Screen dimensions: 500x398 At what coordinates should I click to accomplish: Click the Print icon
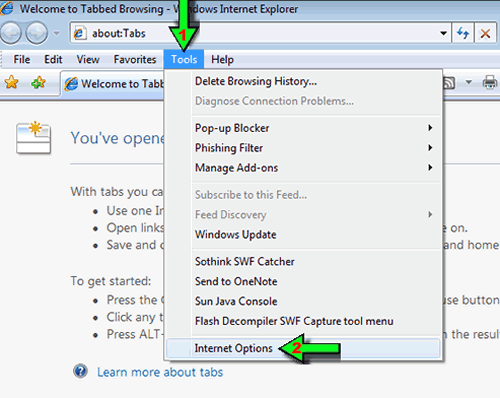490,82
